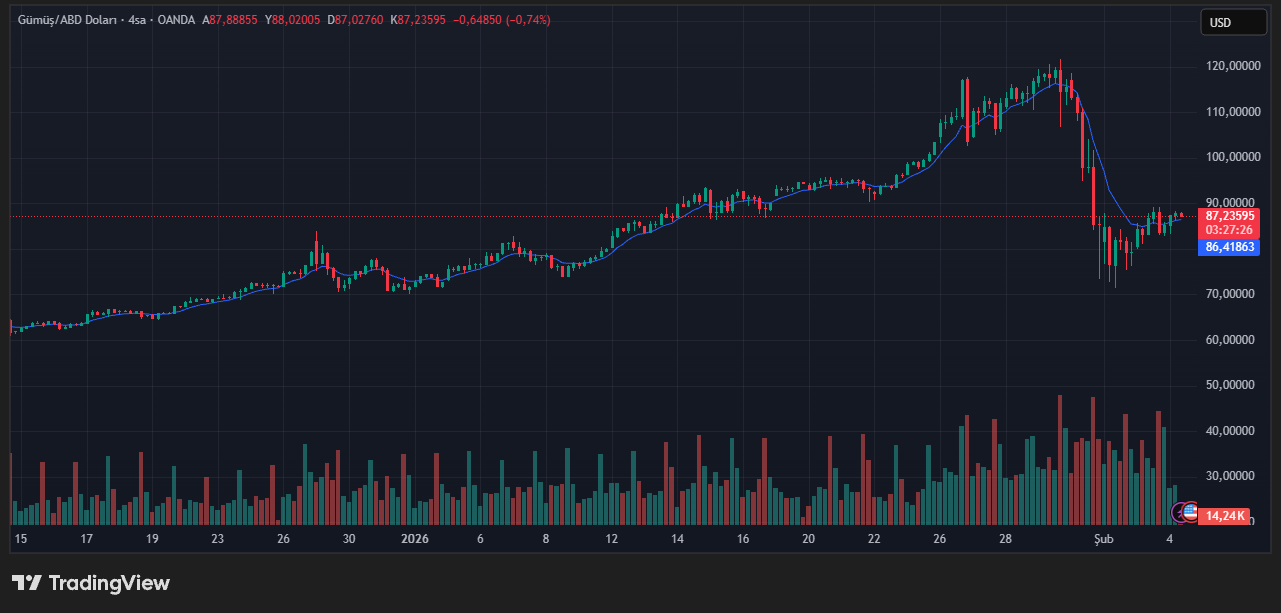Click the blue moving average label 86,41863
This screenshot has height=613, width=1281.
[1229, 246]
